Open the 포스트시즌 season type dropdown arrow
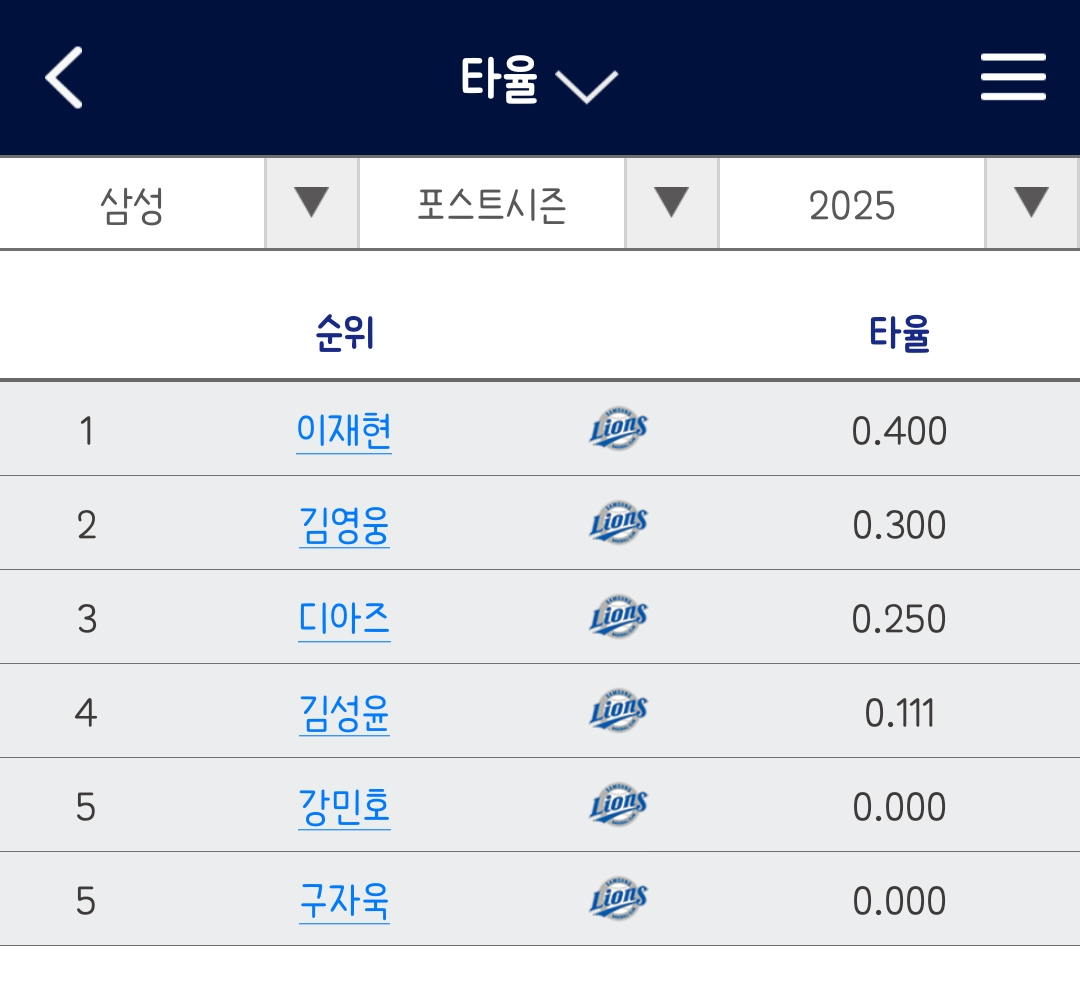 671,203
